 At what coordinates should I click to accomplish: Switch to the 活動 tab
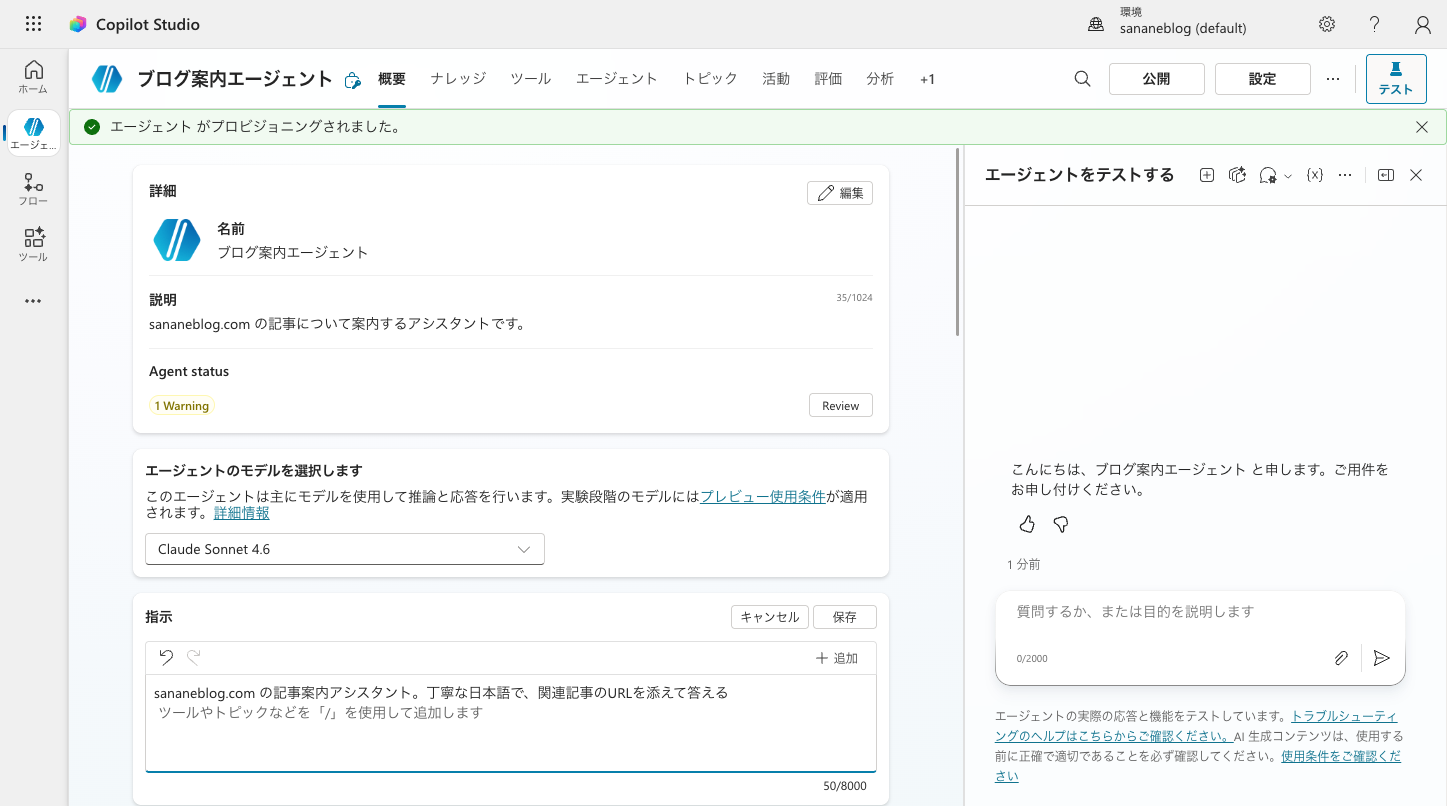[776, 79]
